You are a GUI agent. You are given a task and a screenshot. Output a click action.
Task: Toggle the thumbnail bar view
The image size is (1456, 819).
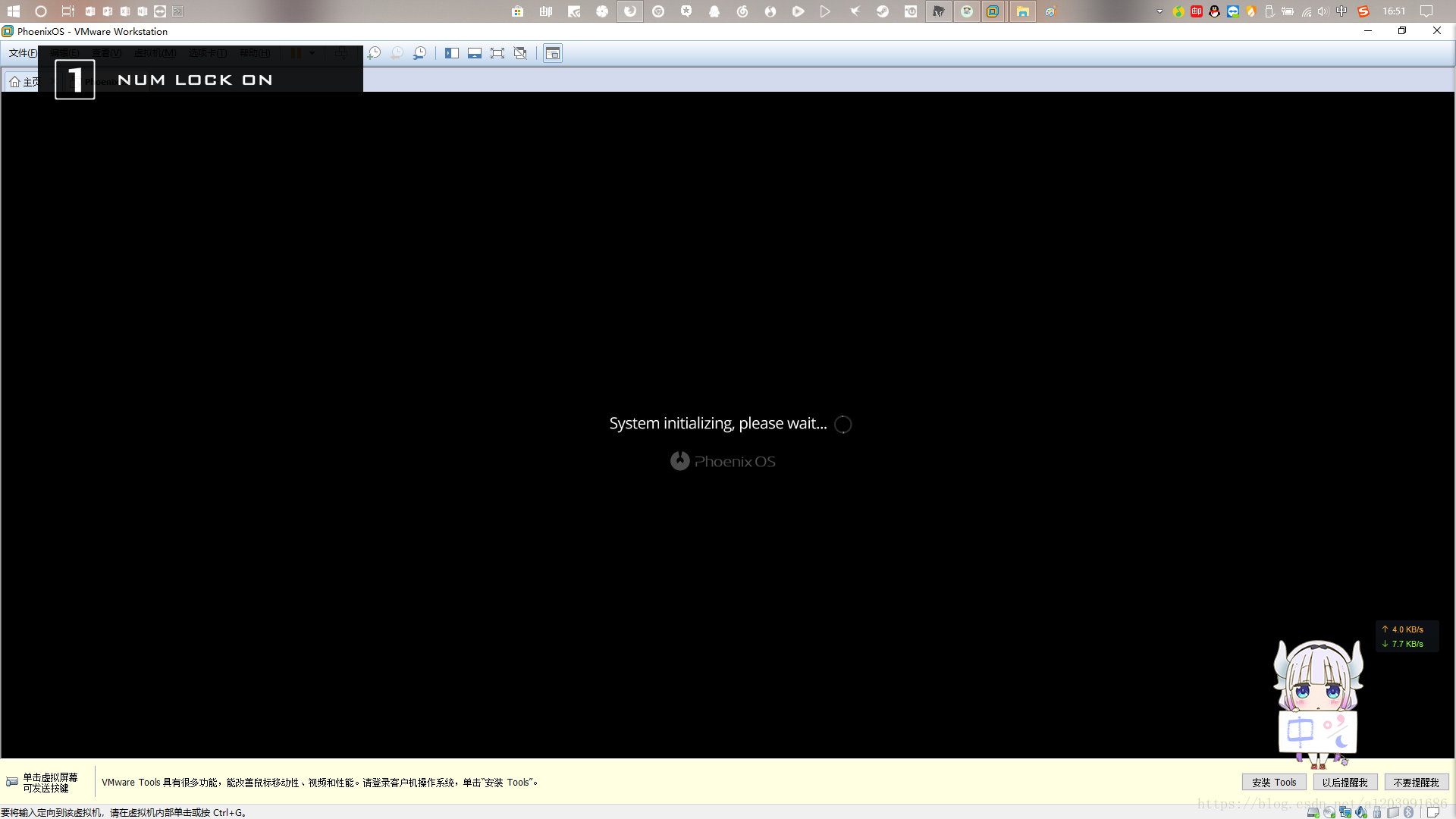click(475, 53)
